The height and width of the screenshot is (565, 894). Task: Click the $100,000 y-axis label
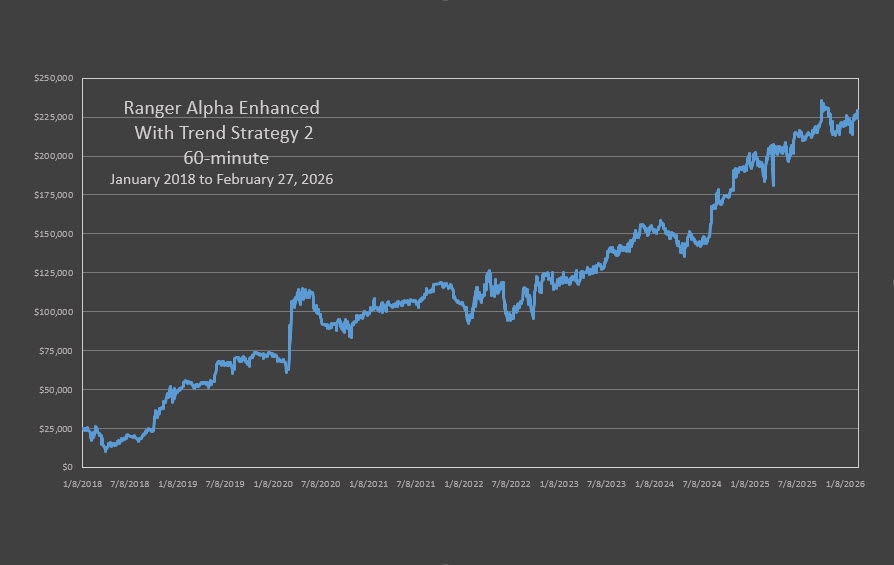(x=54, y=312)
